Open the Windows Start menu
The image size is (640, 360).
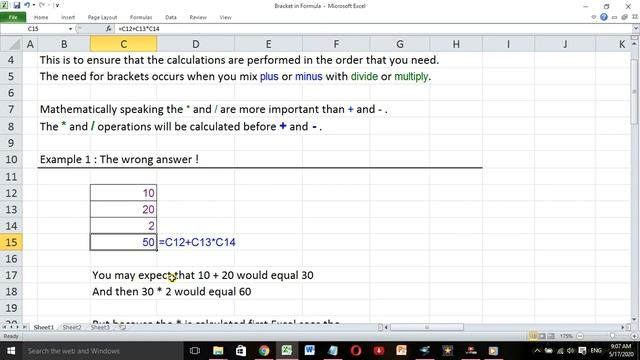click(x=11, y=351)
